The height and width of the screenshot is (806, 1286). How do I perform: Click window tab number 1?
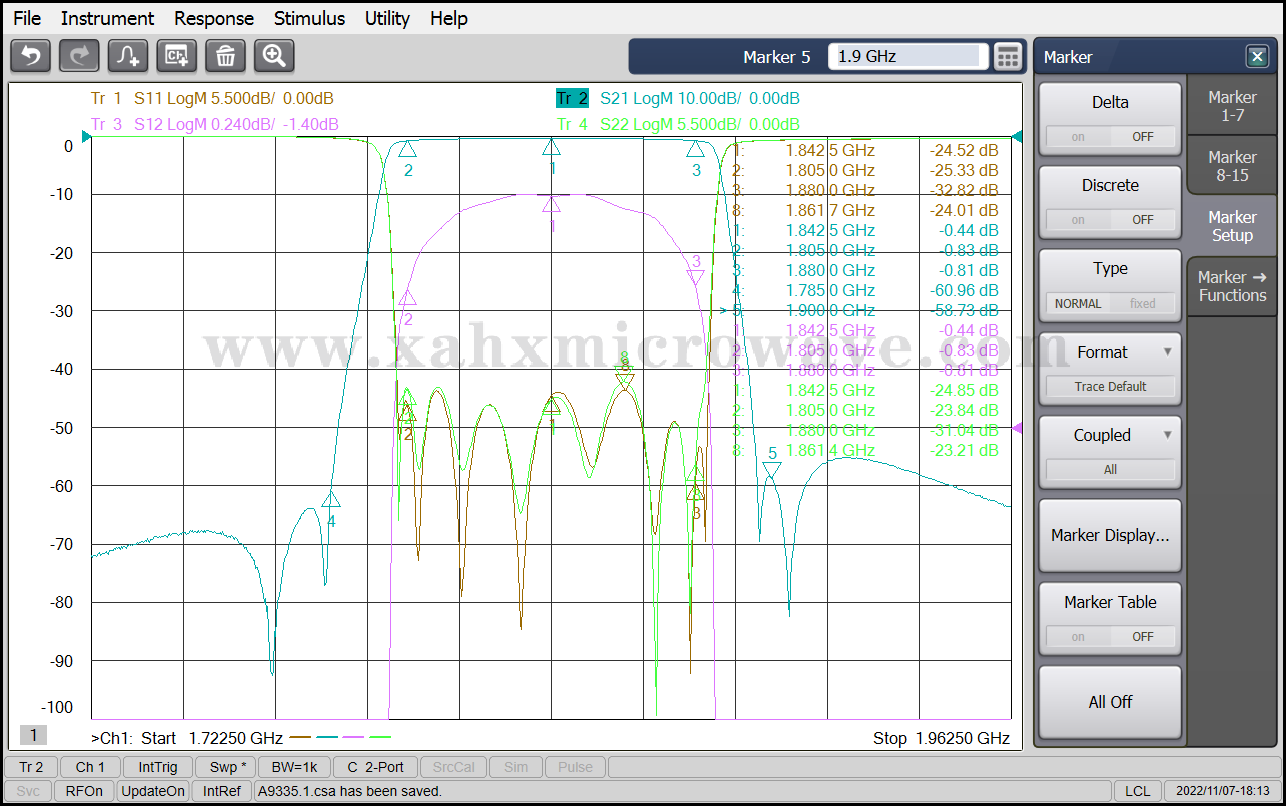(x=33, y=735)
